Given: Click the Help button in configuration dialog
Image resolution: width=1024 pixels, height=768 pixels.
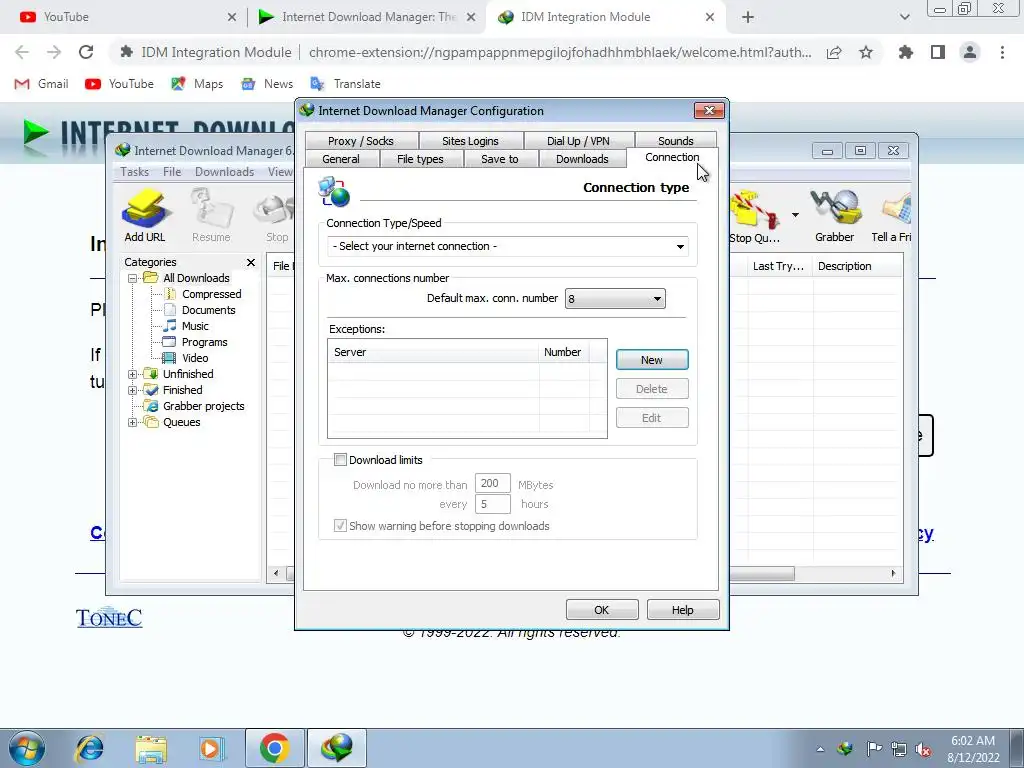Looking at the screenshot, I should click(682, 610).
